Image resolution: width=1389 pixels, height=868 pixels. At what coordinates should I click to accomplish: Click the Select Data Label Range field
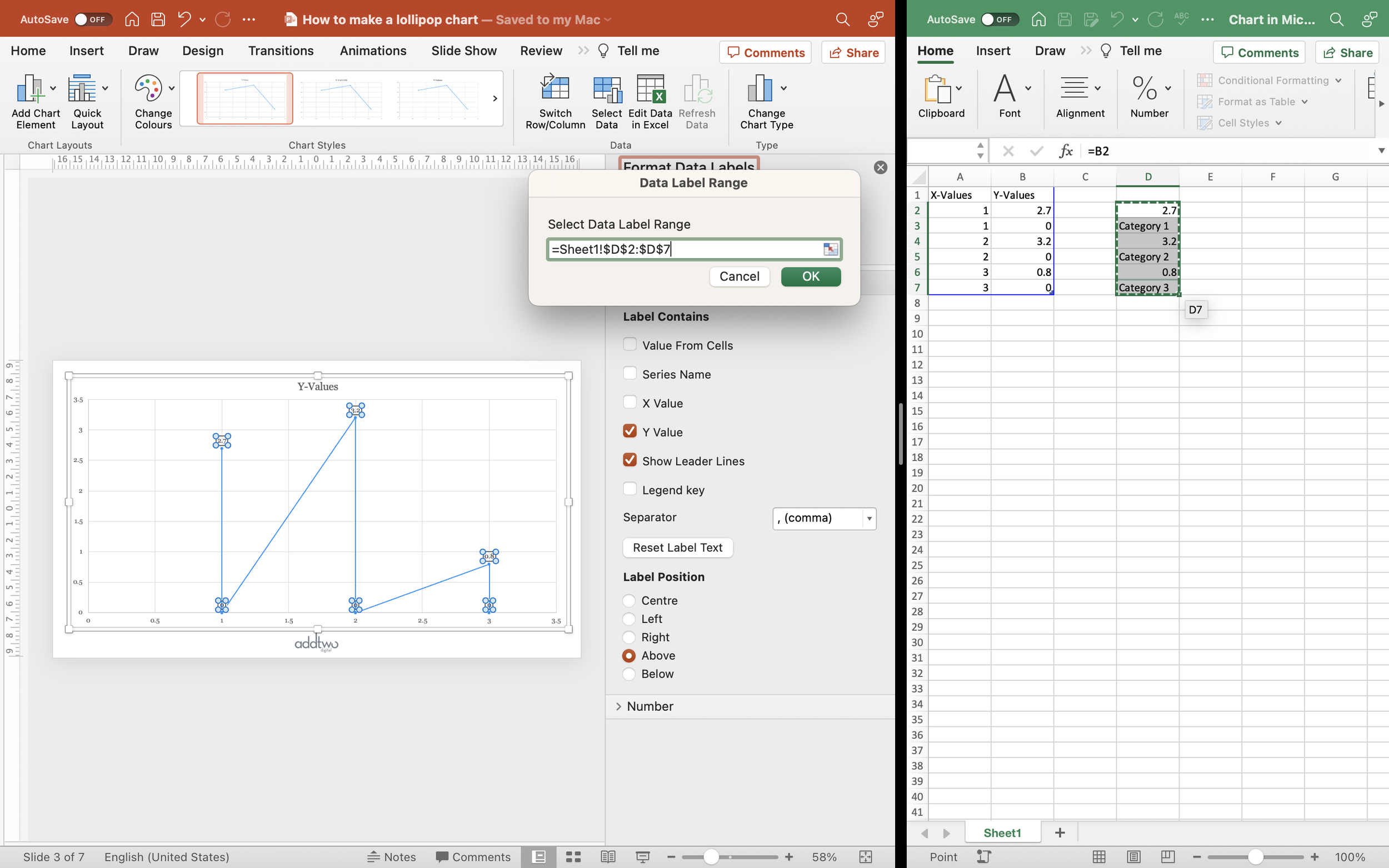[x=683, y=249]
